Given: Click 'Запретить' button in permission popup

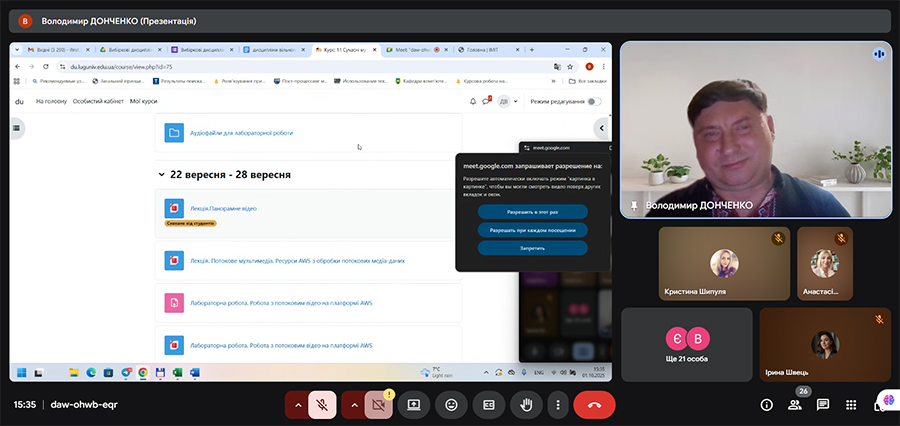Looking at the screenshot, I should (533, 248).
